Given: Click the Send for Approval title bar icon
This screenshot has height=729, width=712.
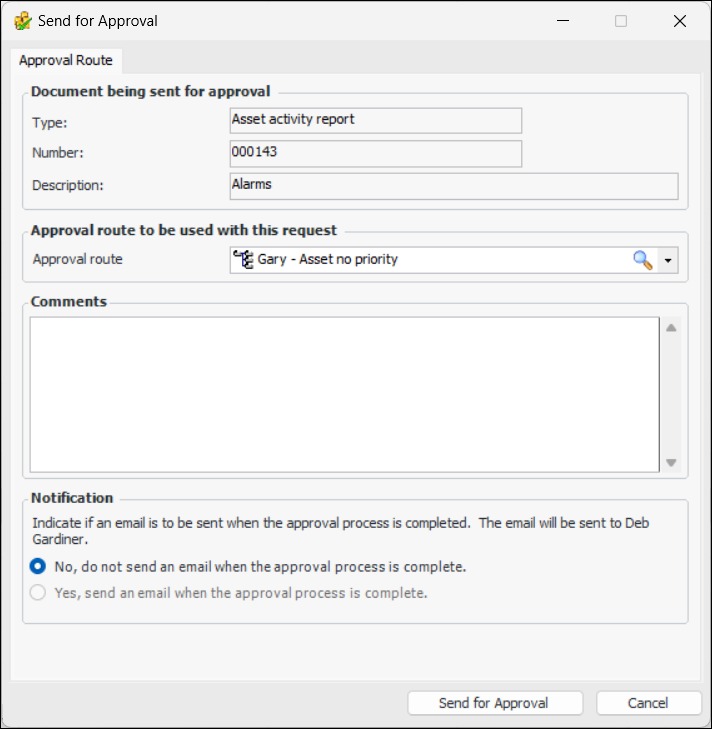Looking at the screenshot, I should coord(22,20).
